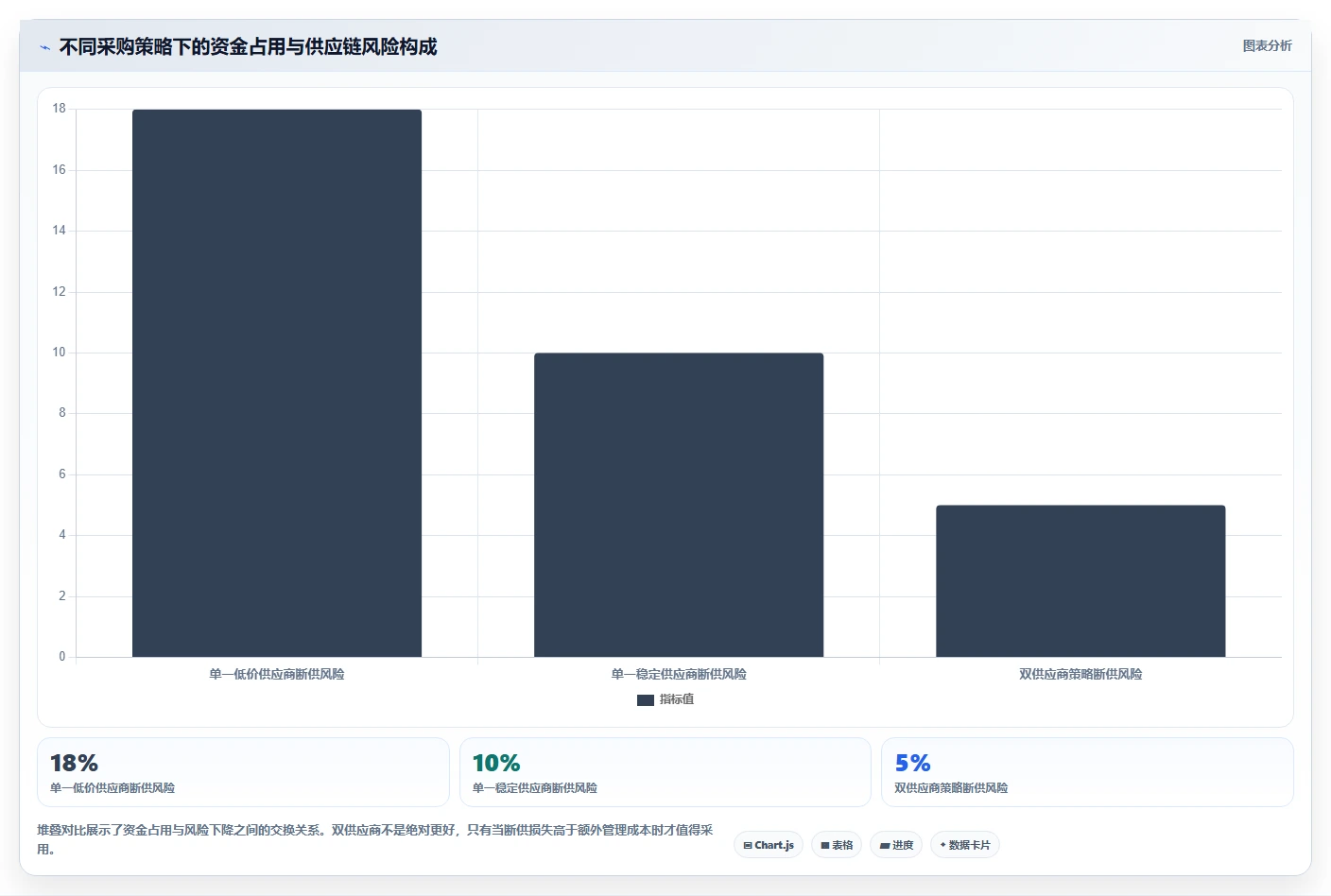Click the Chart.js tag chip

click(769, 845)
